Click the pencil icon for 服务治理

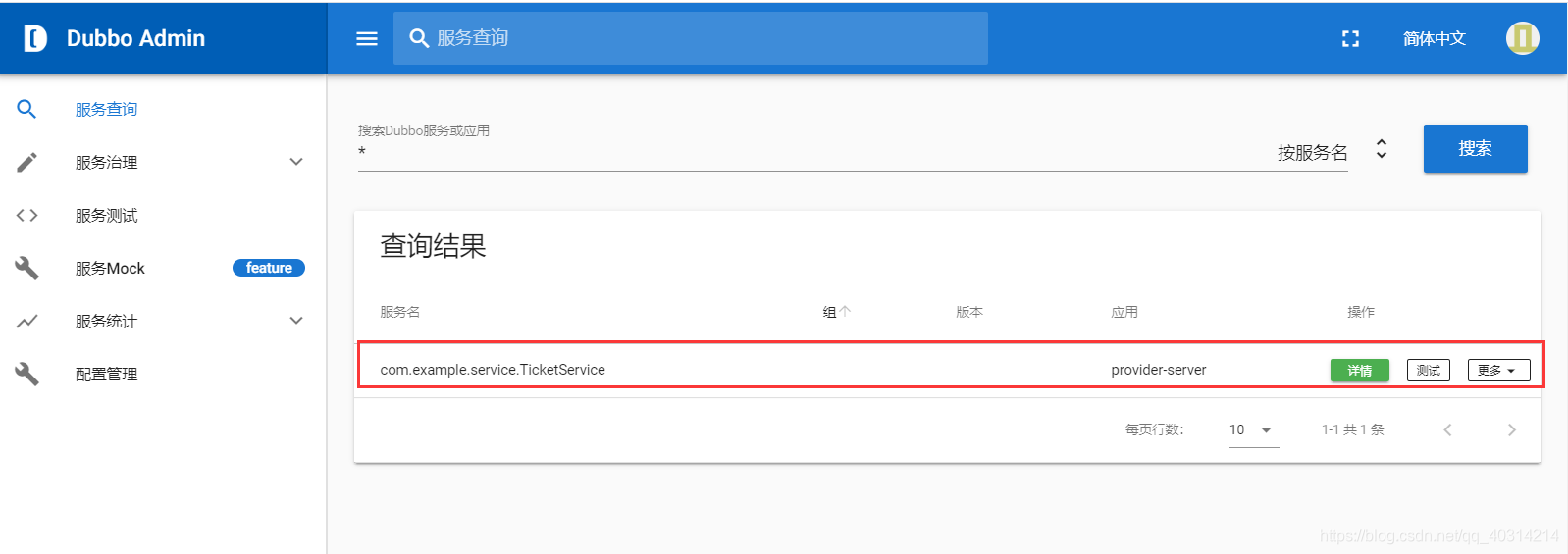pyautogui.click(x=26, y=162)
